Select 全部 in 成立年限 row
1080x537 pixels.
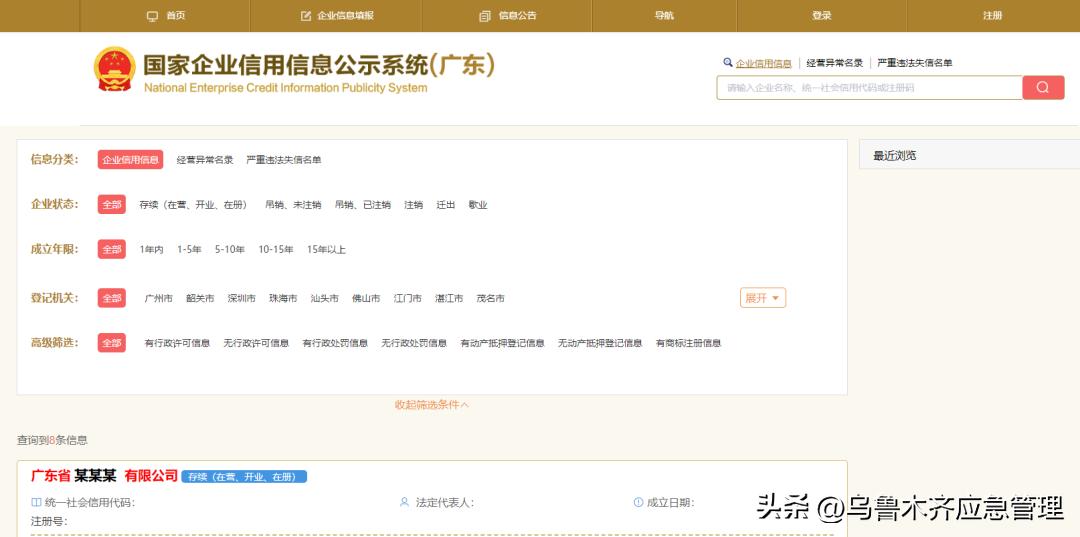pos(112,249)
